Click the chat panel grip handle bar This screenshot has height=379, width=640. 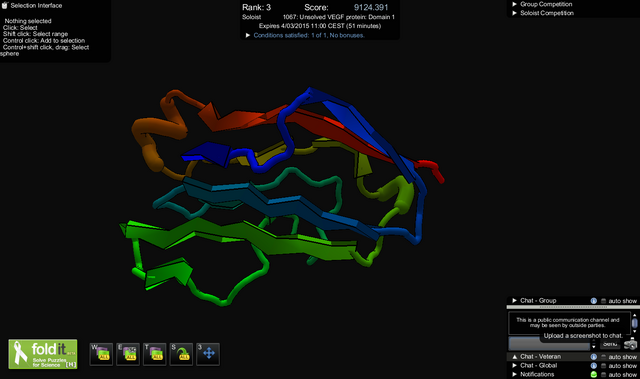[x=573, y=307]
